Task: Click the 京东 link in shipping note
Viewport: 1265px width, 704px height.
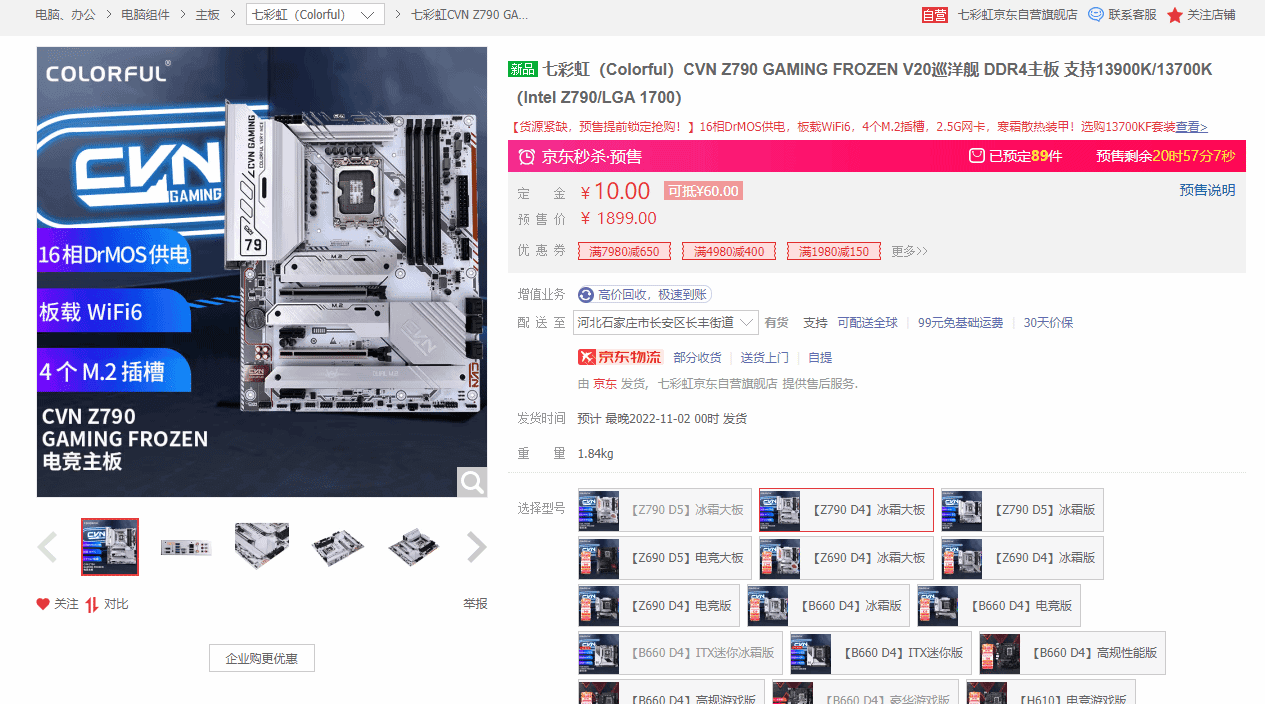Action: [605, 383]
